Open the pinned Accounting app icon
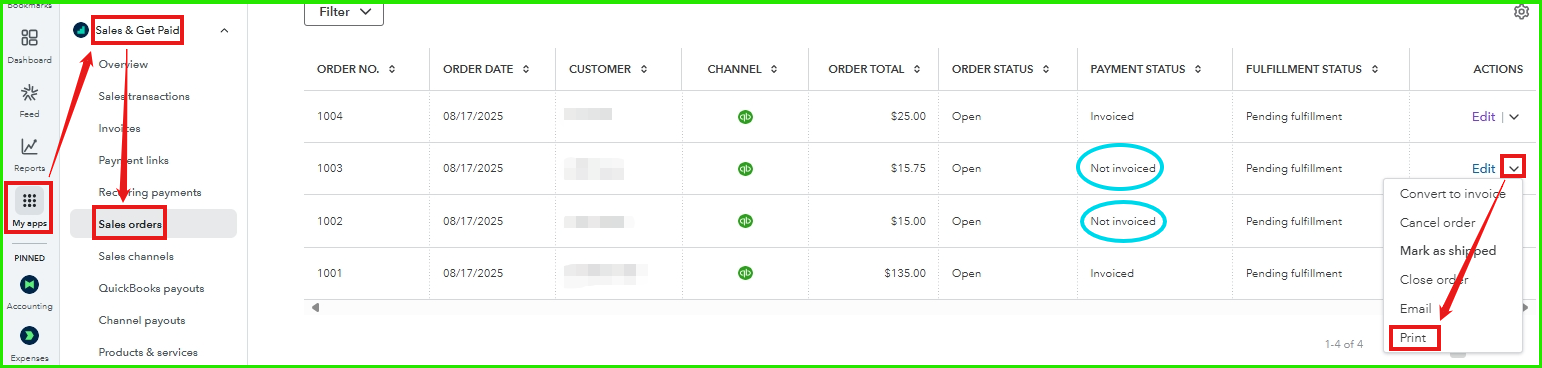Screen dimensions: 1542x368 coord(29,284)
